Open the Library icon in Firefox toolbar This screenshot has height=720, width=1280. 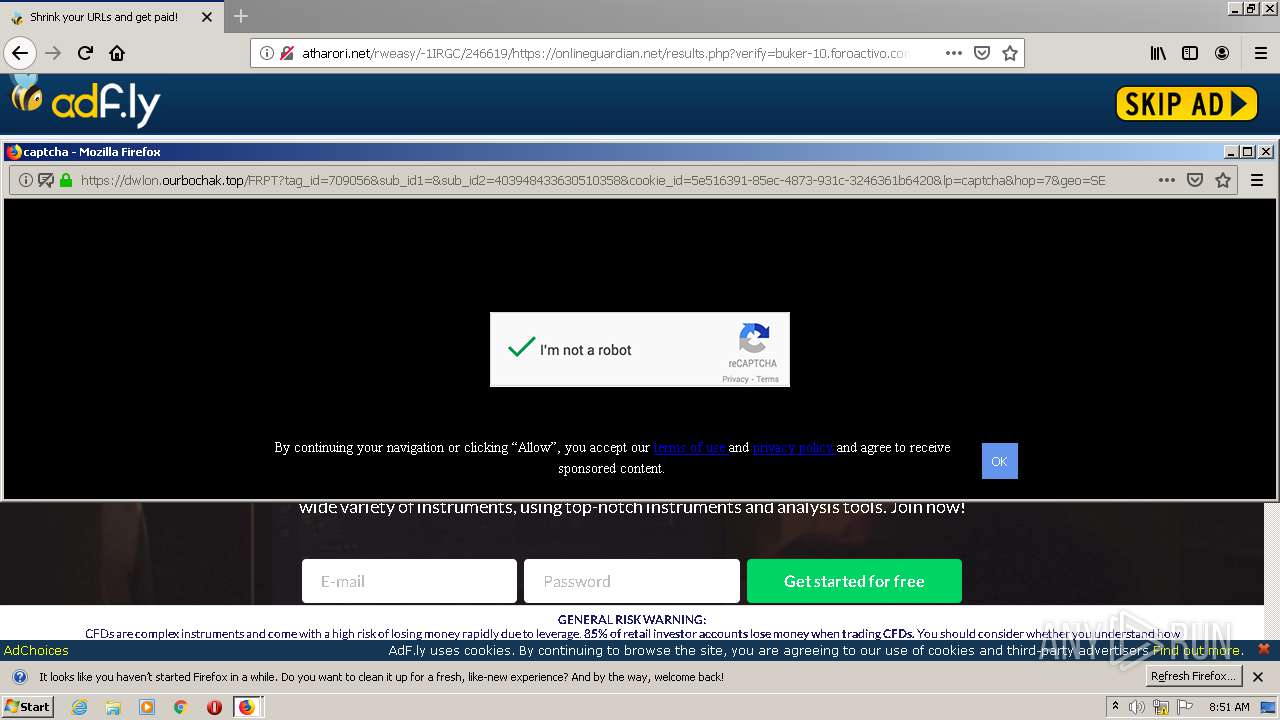(1158, 53)
